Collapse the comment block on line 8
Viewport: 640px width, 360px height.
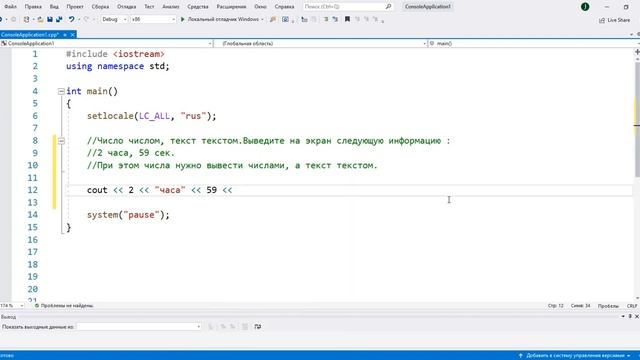[61, 141]
